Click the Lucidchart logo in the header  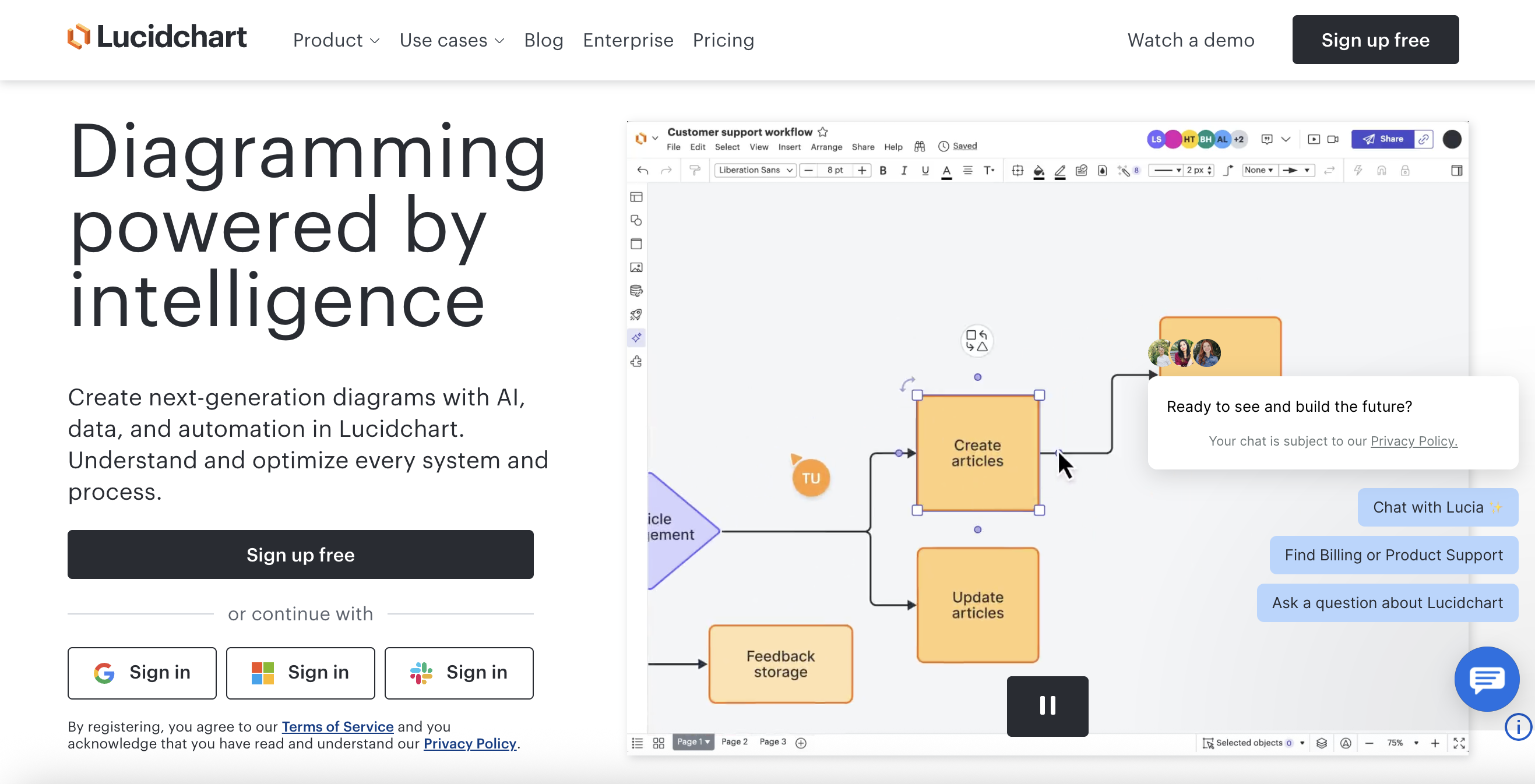[x=157, y=37]
